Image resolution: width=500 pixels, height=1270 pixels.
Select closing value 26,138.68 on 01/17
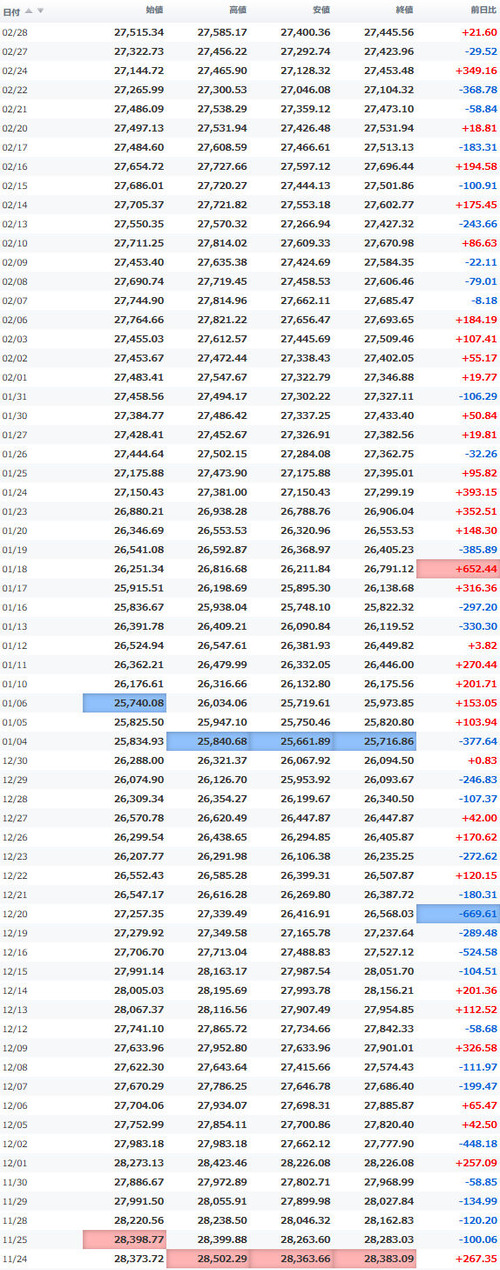click(388, 586)
